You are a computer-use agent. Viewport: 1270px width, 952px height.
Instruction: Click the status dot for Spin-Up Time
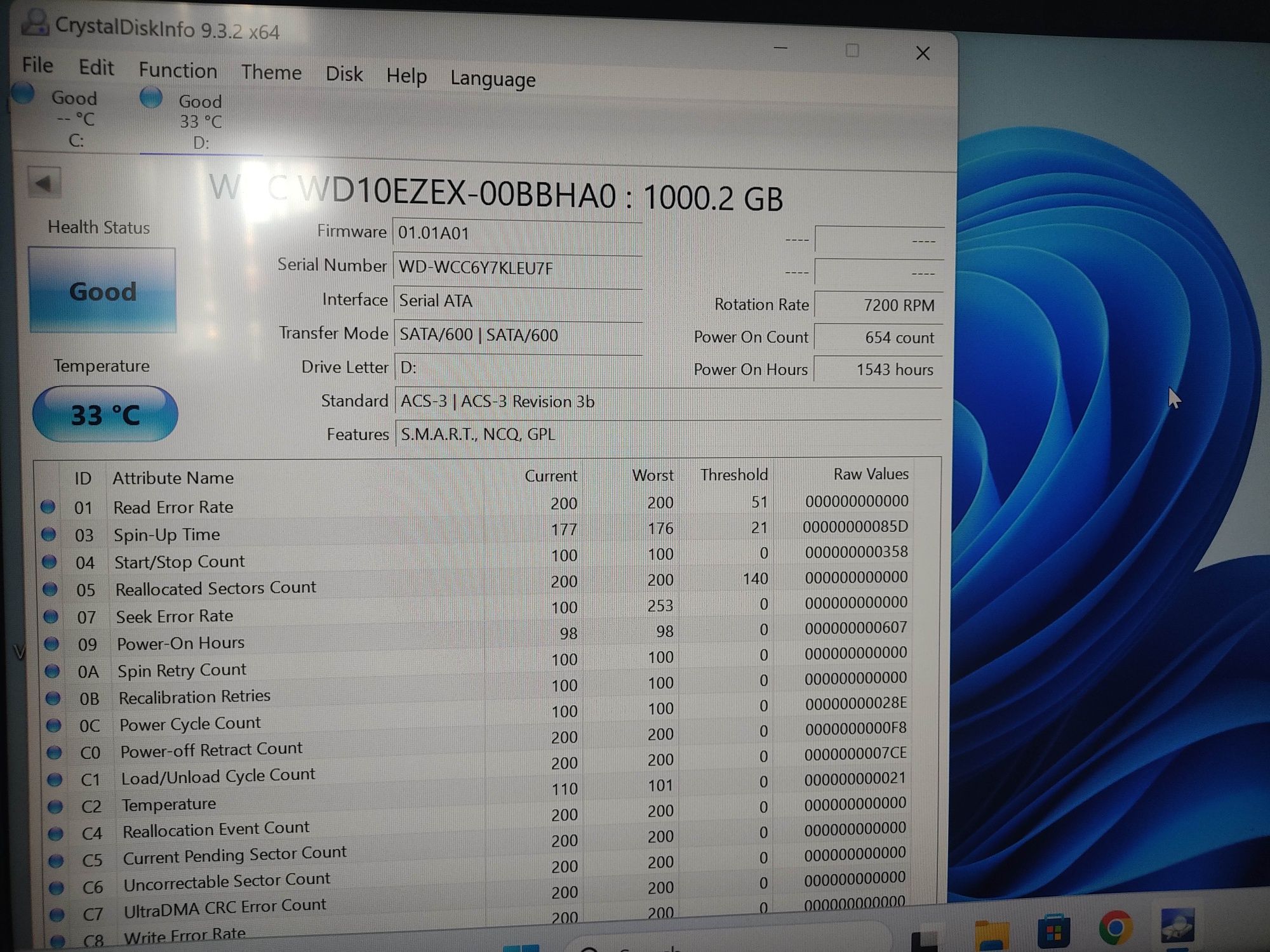pyautogui.click(x=48, y=534)
